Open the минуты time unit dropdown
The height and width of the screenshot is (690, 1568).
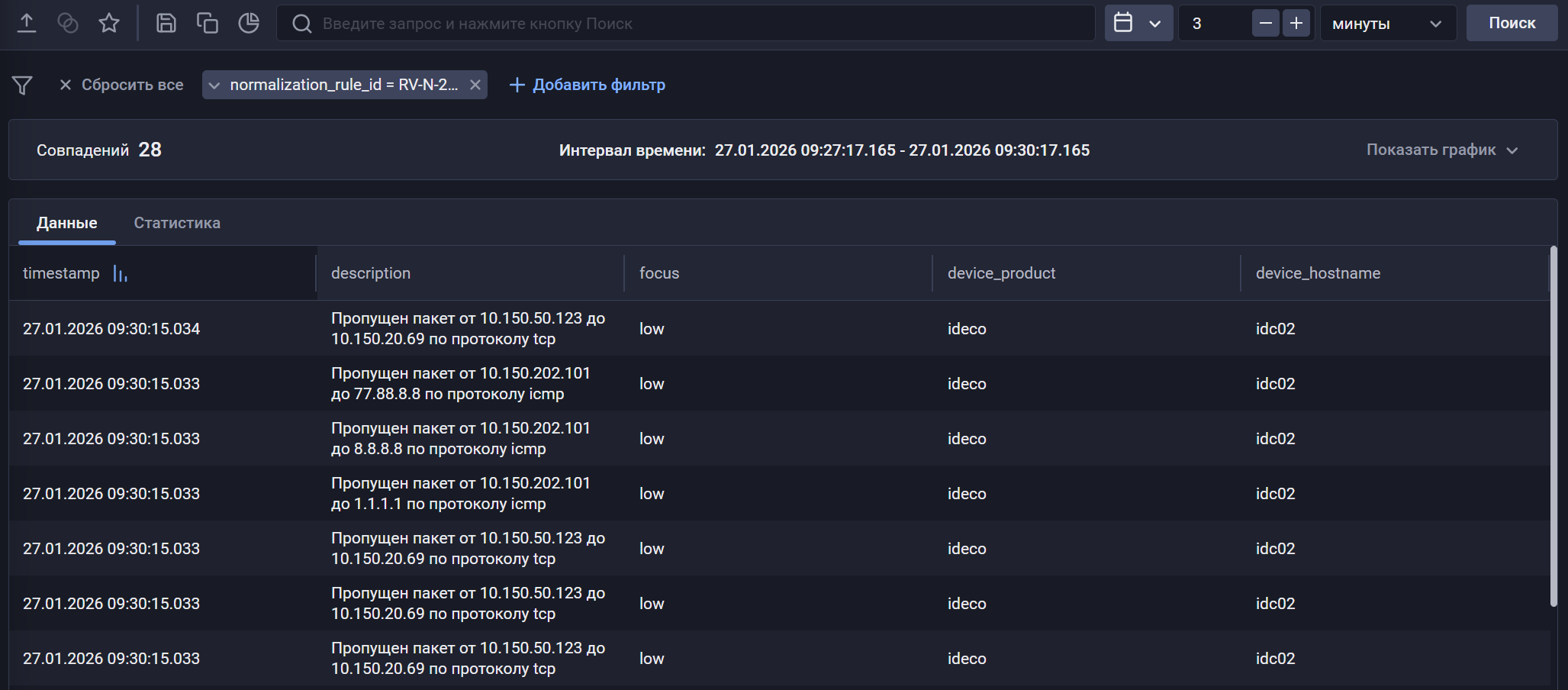1387,23
